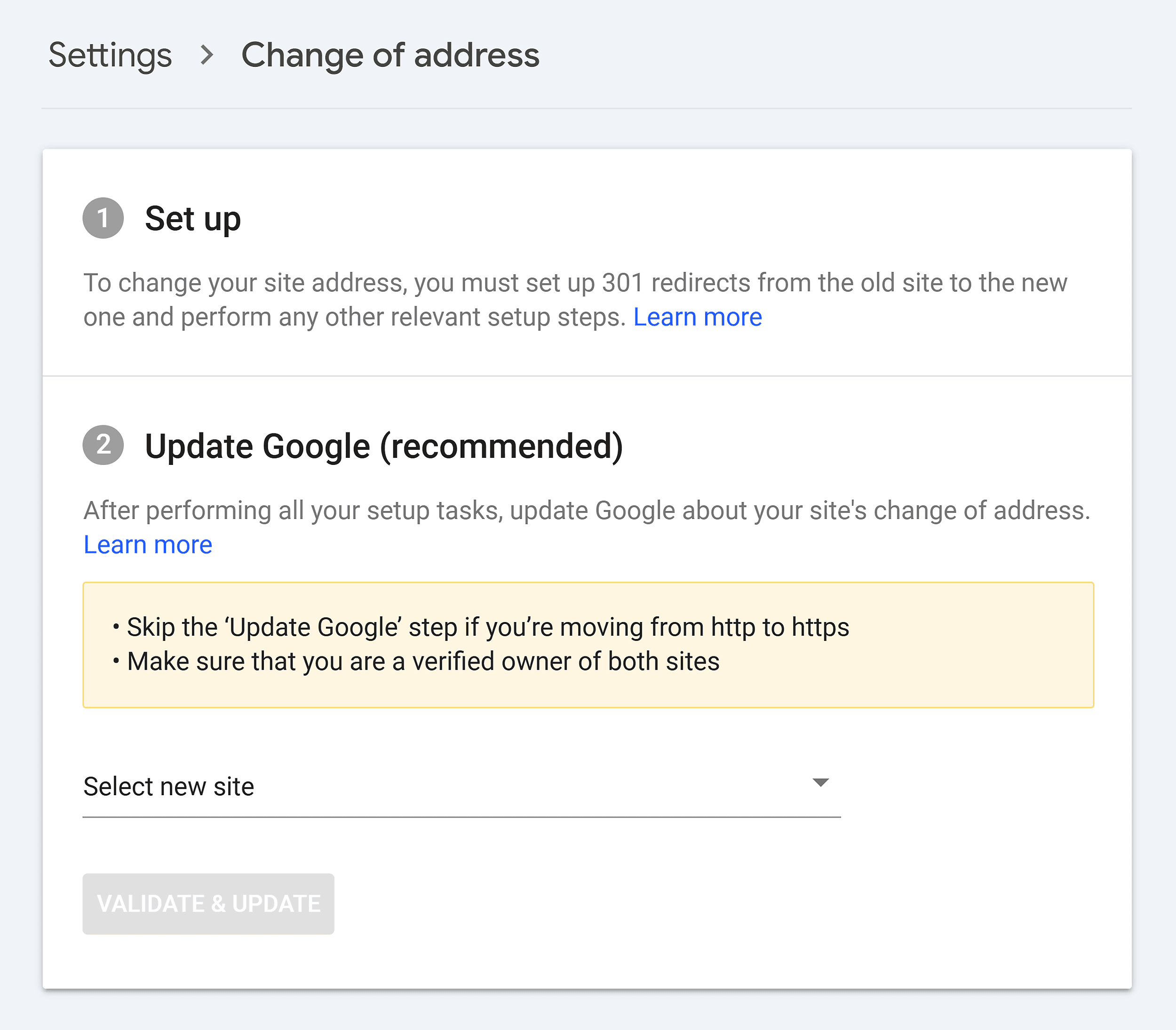The width and height of the screenshot is (1176, 1030).
Task: Click the dropdown arrow for new site
Action: [820, 782]
